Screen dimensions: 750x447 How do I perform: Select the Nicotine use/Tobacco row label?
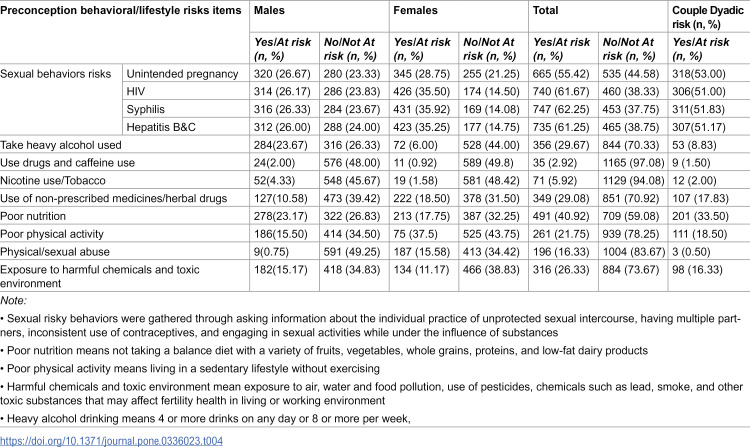pos(53,180)
